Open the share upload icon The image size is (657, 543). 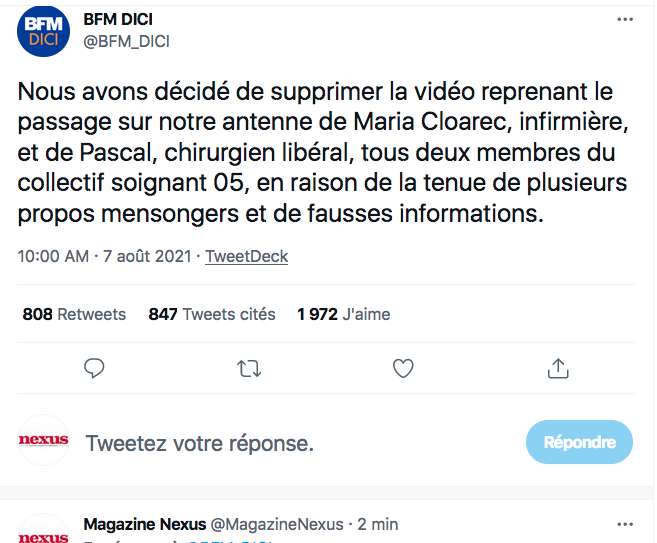[x=558, y=368]
